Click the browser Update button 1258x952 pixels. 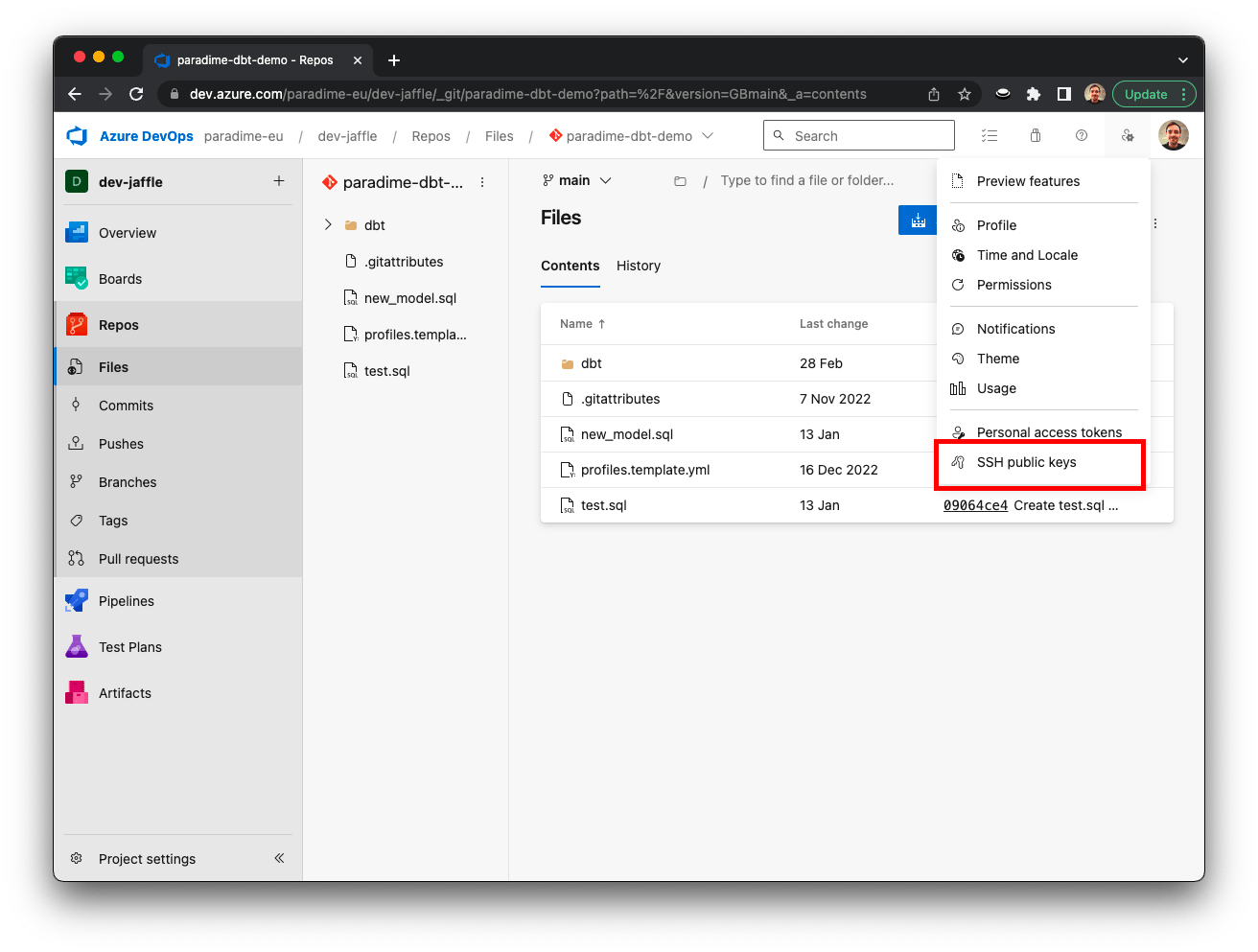coord(1154,94)
